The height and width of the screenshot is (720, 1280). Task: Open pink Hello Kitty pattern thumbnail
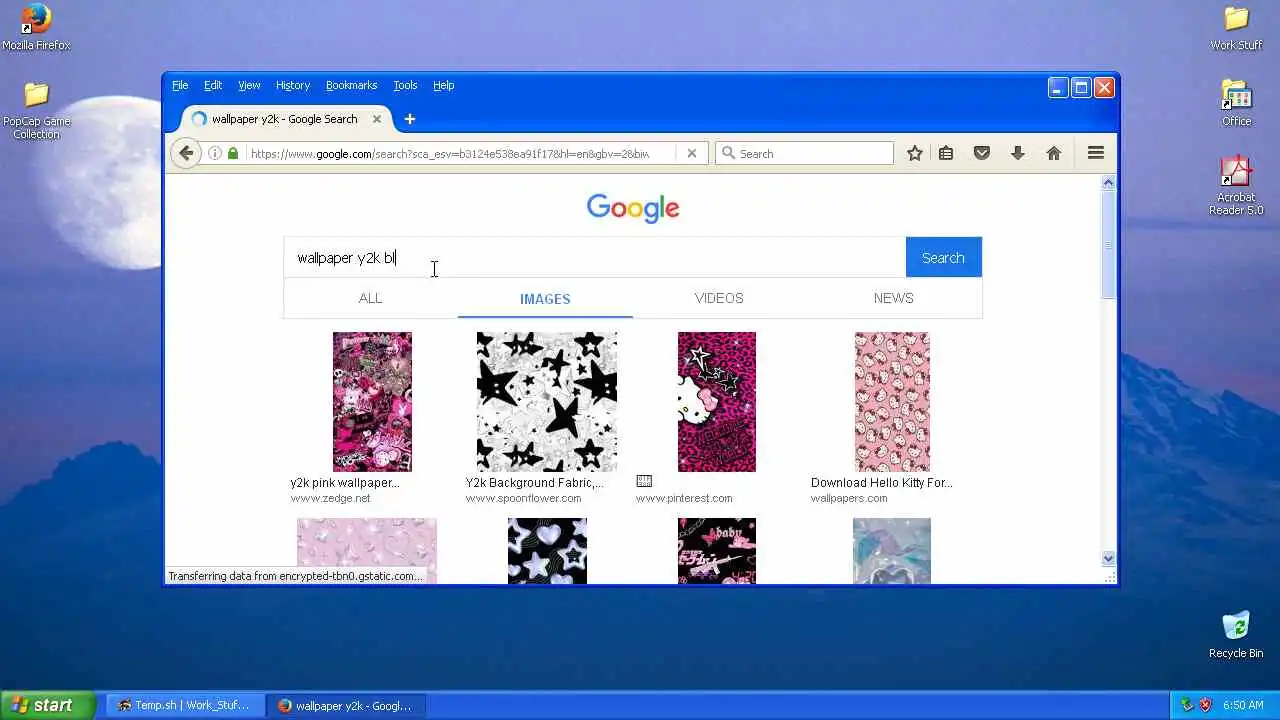point(892,402)
